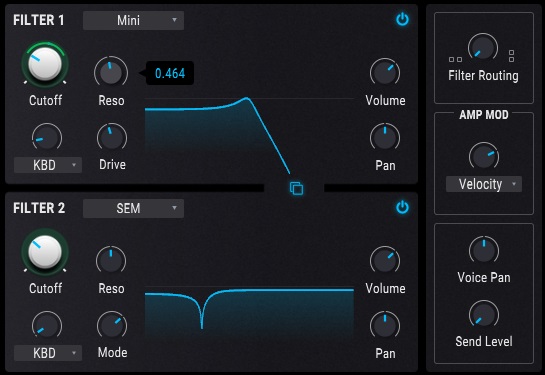Image resolution: width=545 pixels, height=375 pixels.
Task: Open Filter 1 type dropdown showing Mini
Action: click(x=133, y=20)
